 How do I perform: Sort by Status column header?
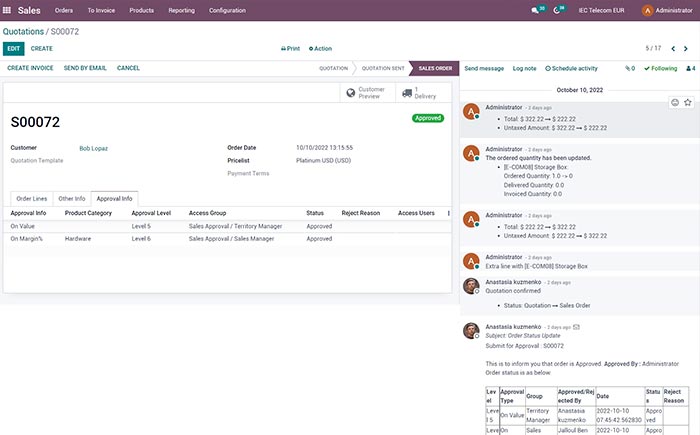pyautogui.click(x=315, y=213)
